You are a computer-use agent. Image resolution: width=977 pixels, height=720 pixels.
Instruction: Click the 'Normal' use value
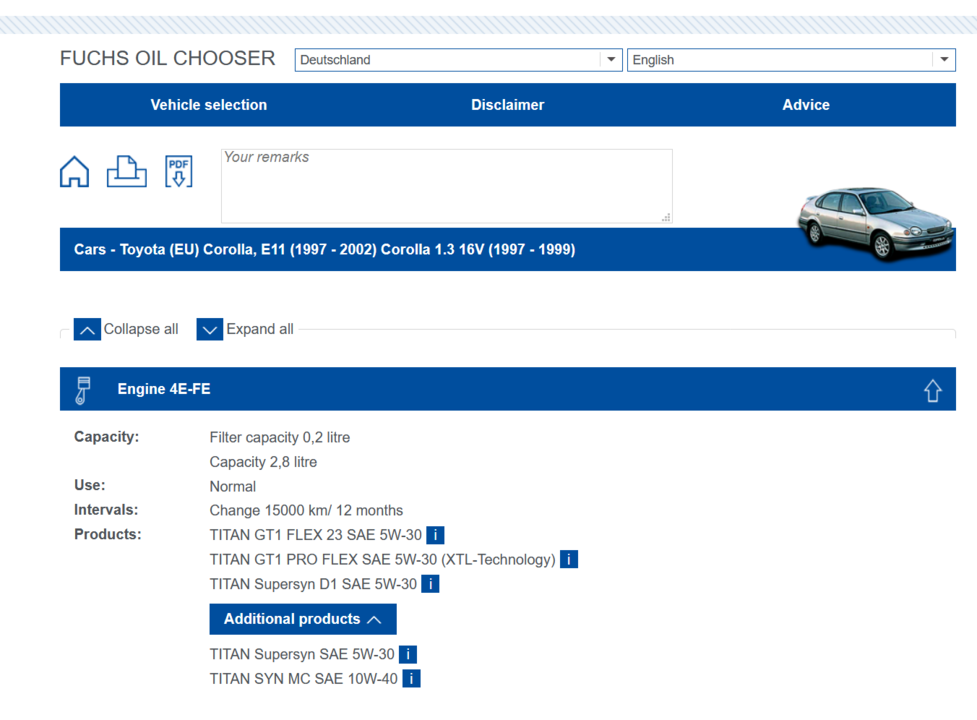[x=233, y=486]
